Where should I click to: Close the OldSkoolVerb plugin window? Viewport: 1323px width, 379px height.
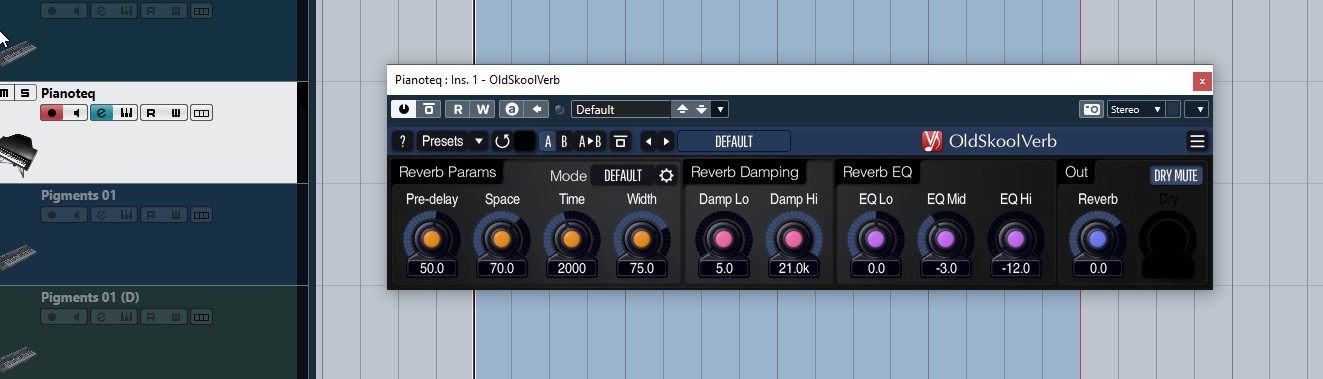tap(1202, 80)
